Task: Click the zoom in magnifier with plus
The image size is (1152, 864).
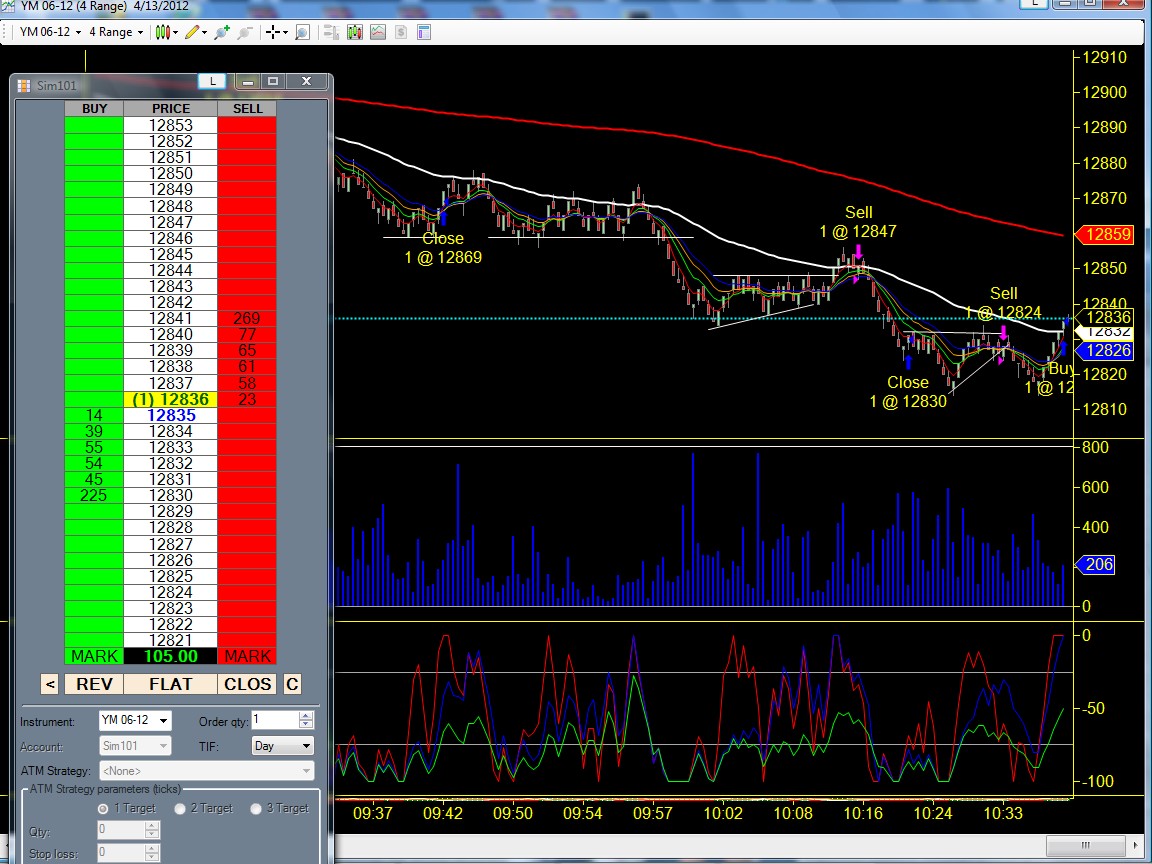Action: pos(222,32)
